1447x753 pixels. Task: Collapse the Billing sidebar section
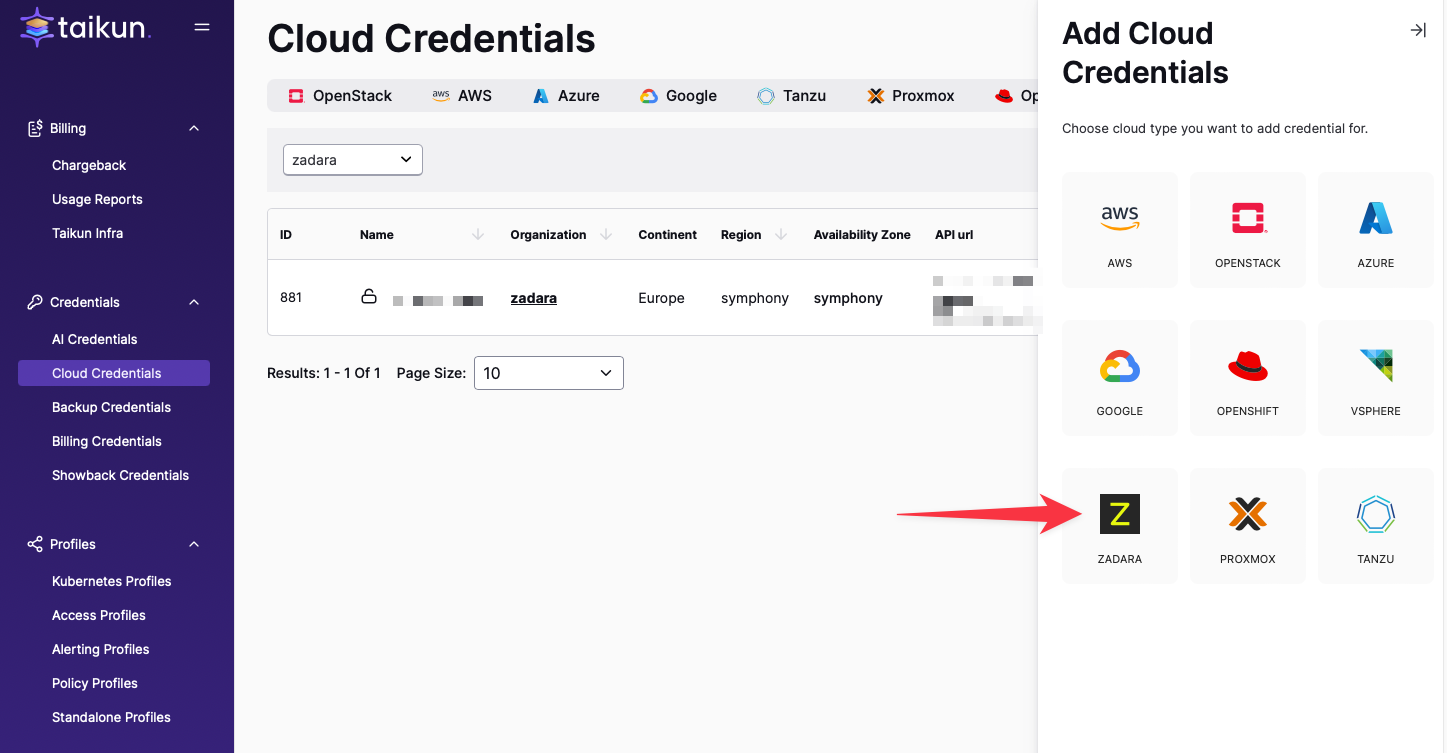(194, 128)
